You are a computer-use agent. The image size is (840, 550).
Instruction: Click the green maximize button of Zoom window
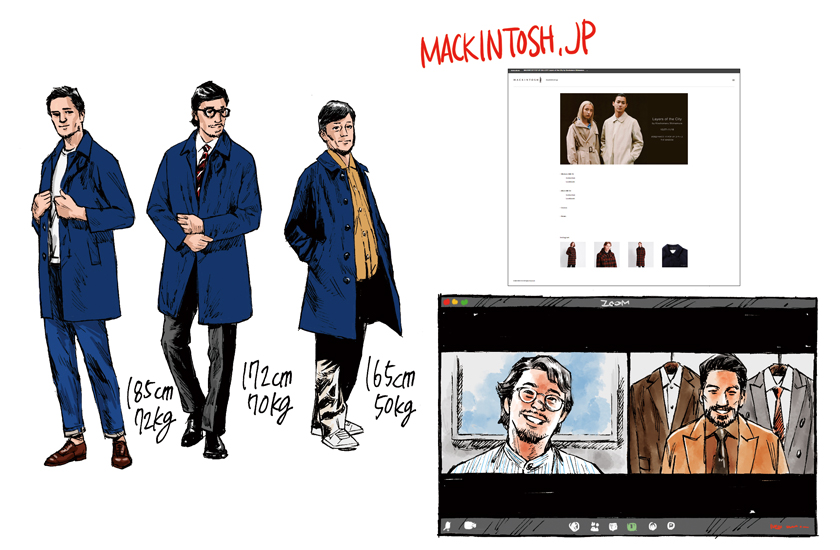click(x=465, y=302)
